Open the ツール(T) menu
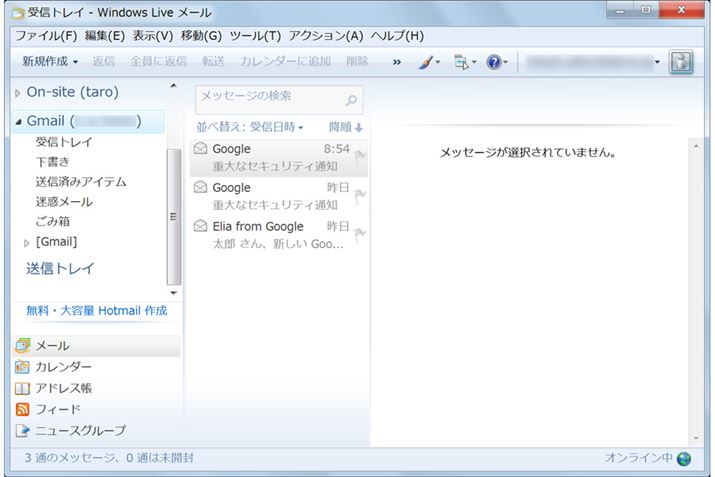 255,36
